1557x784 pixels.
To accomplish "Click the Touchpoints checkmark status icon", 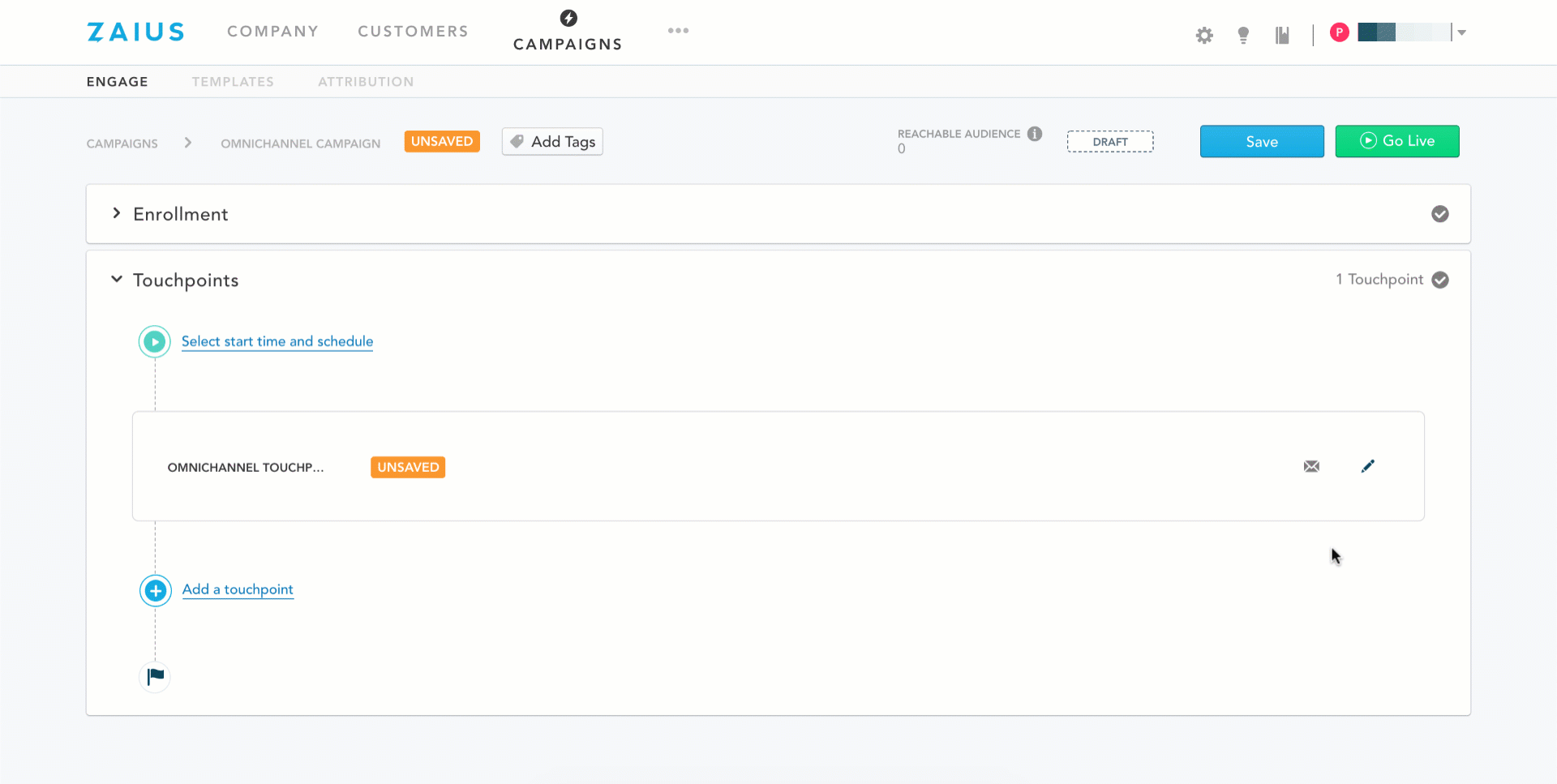I will (1440, 280).
